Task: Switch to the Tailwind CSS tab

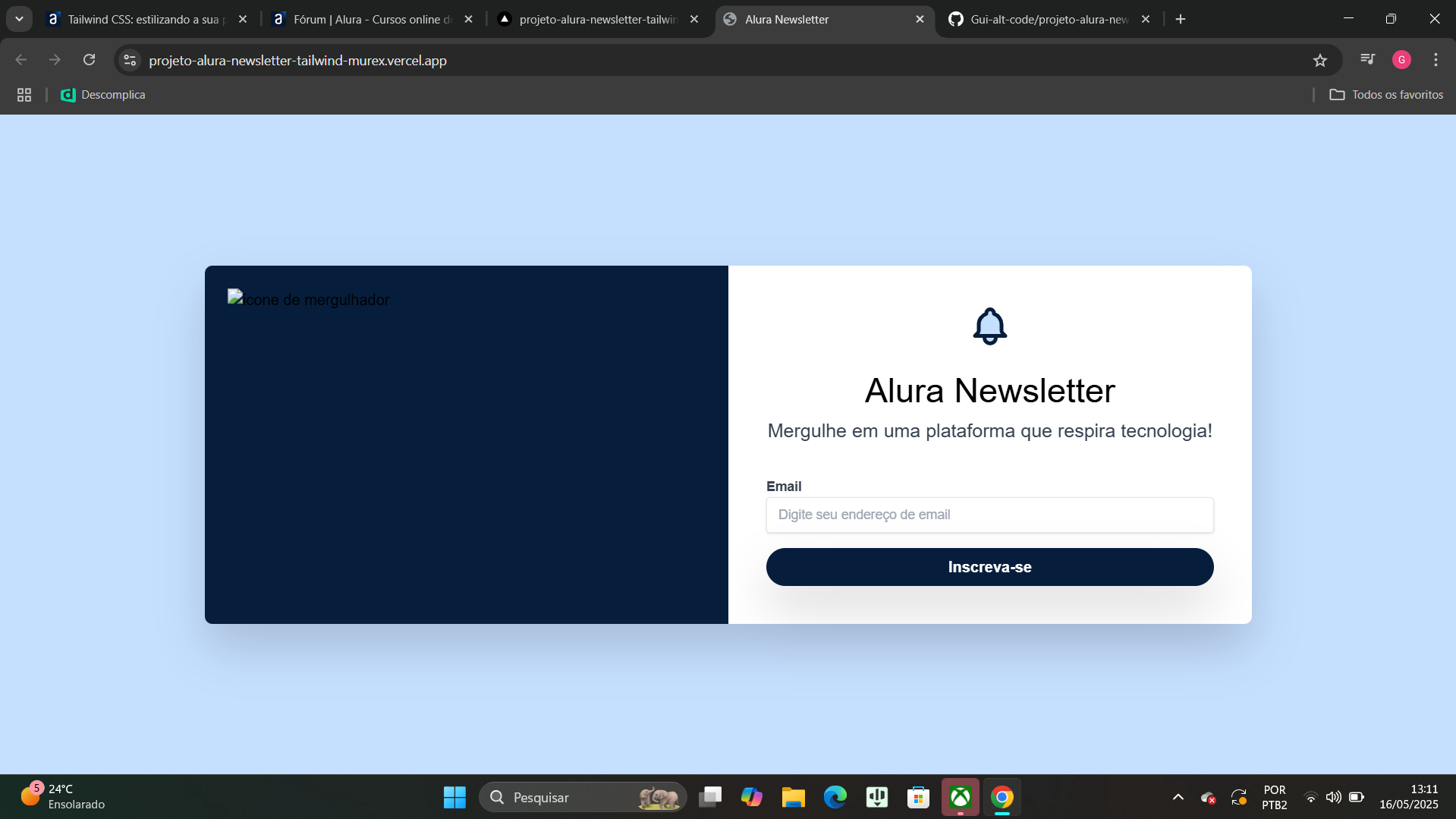Action: (146, 20)
